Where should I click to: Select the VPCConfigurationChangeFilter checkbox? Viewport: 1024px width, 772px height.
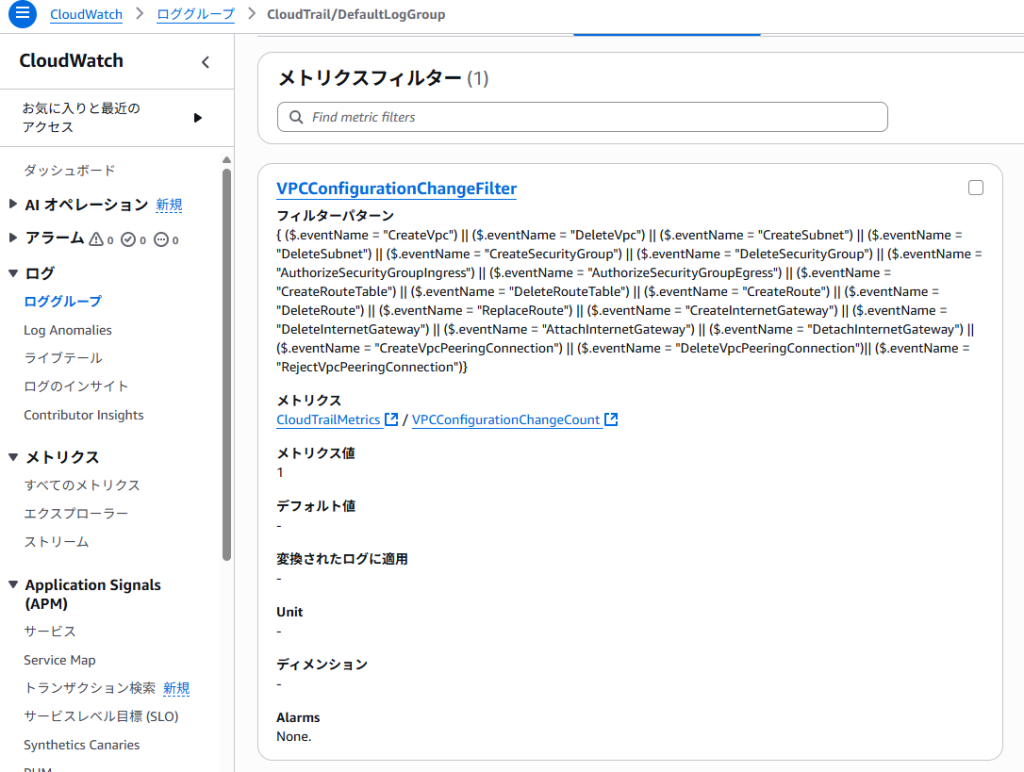pyautogui.click(x=976, y=188)
